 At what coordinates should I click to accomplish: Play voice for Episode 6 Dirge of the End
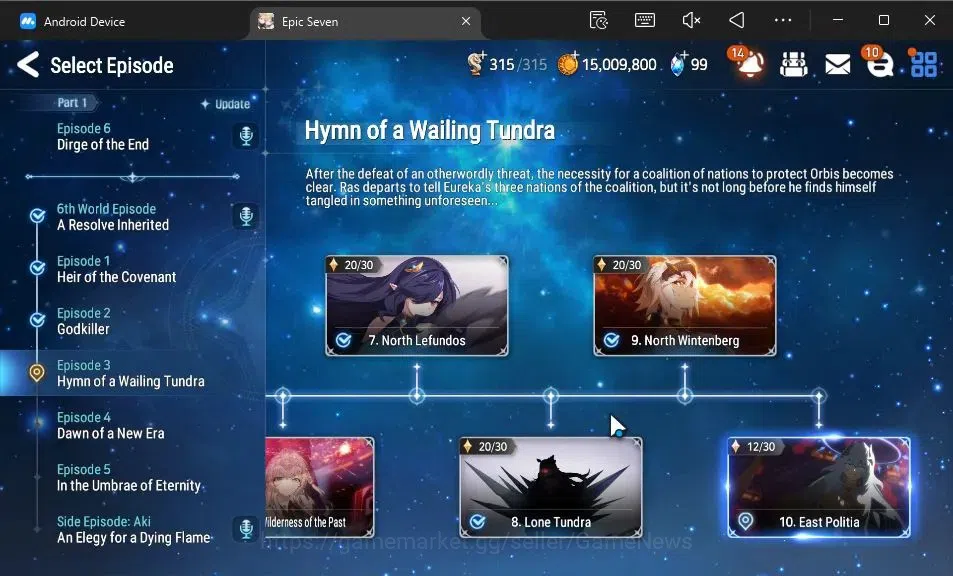[246, 135]
